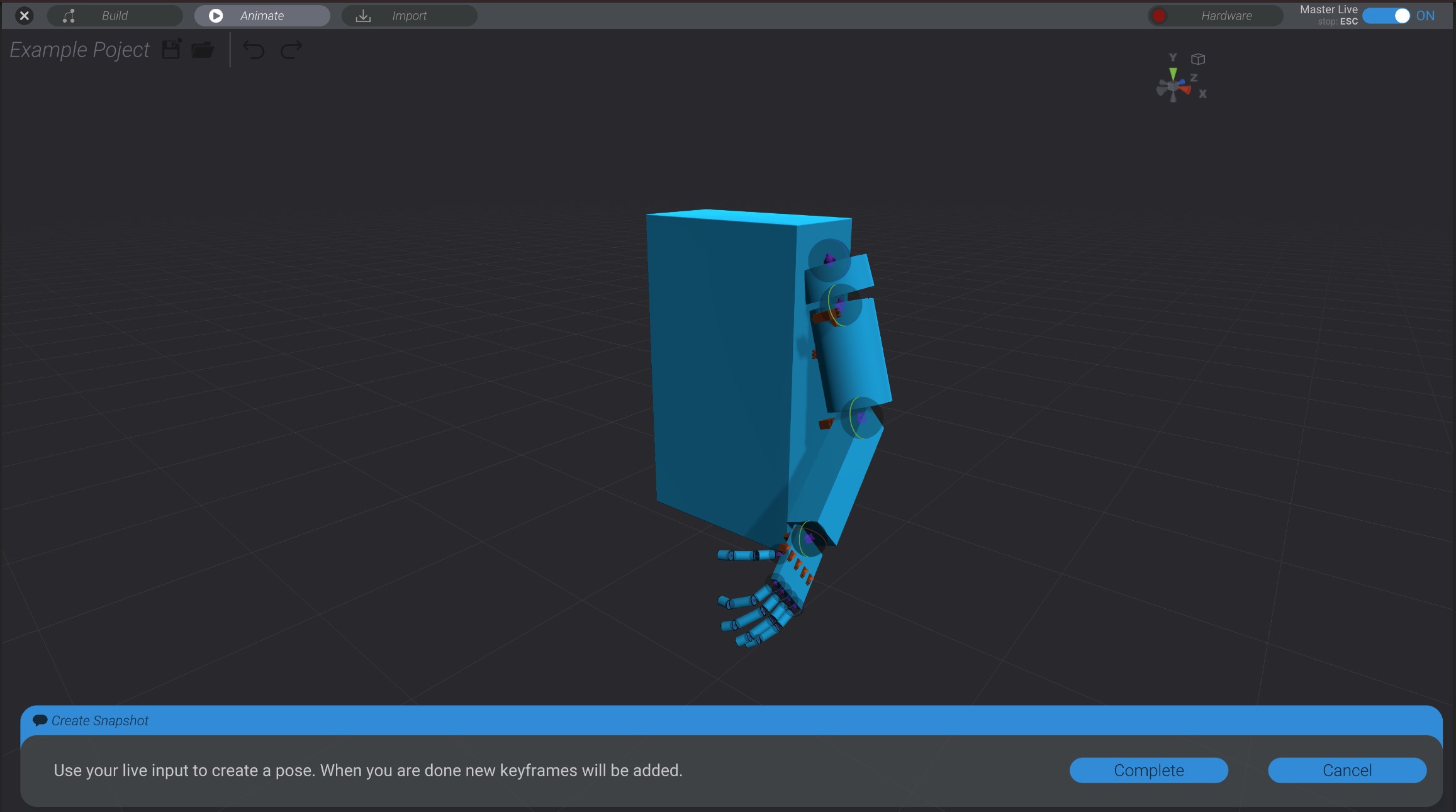Click the node graph icon in the Build tab
Image resolution: width=1456 pixels, height=812 pixels.
click(69, 16)
